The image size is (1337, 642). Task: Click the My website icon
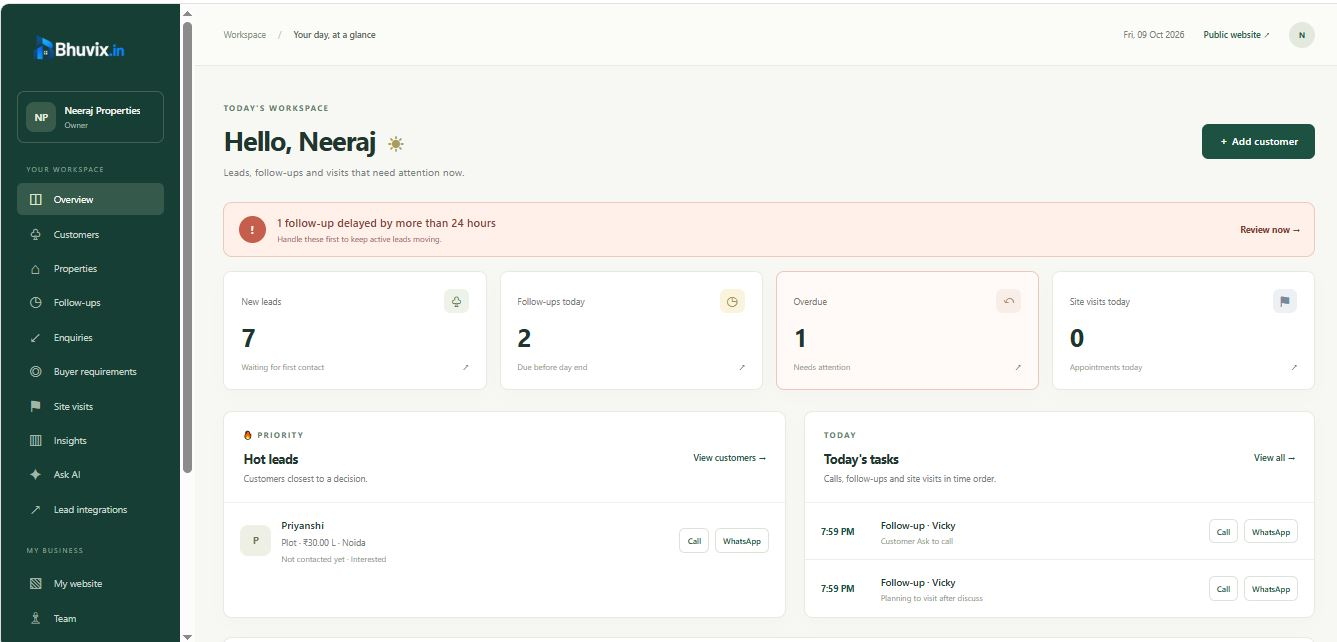click(36, 584)
